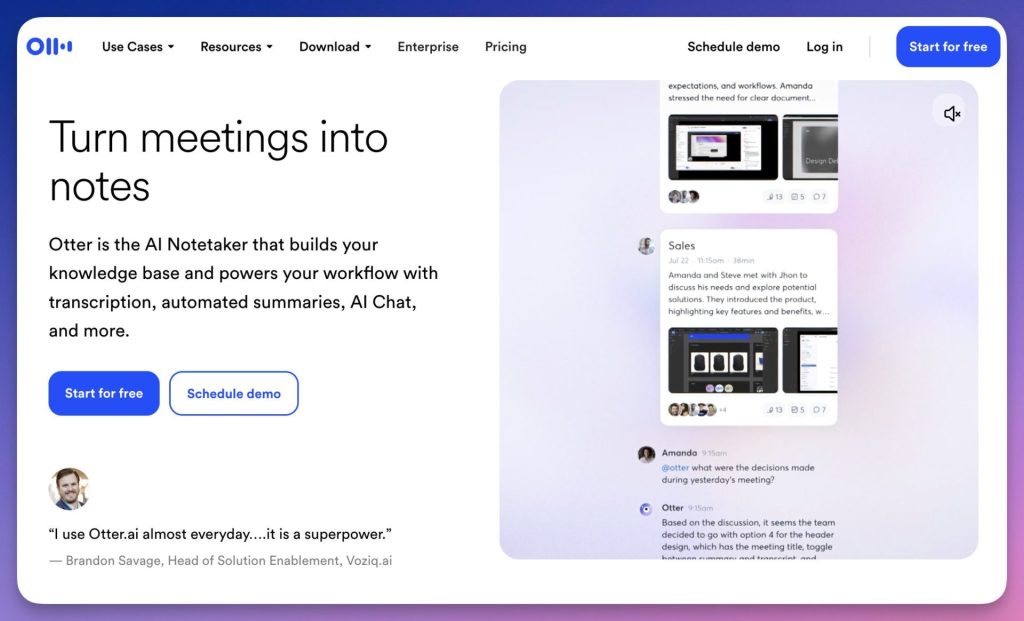The width and height of the screenshot is (1024, 621).
Task: Open the first screenshot thumbnail in Sales card
Action: coord(722,360)
